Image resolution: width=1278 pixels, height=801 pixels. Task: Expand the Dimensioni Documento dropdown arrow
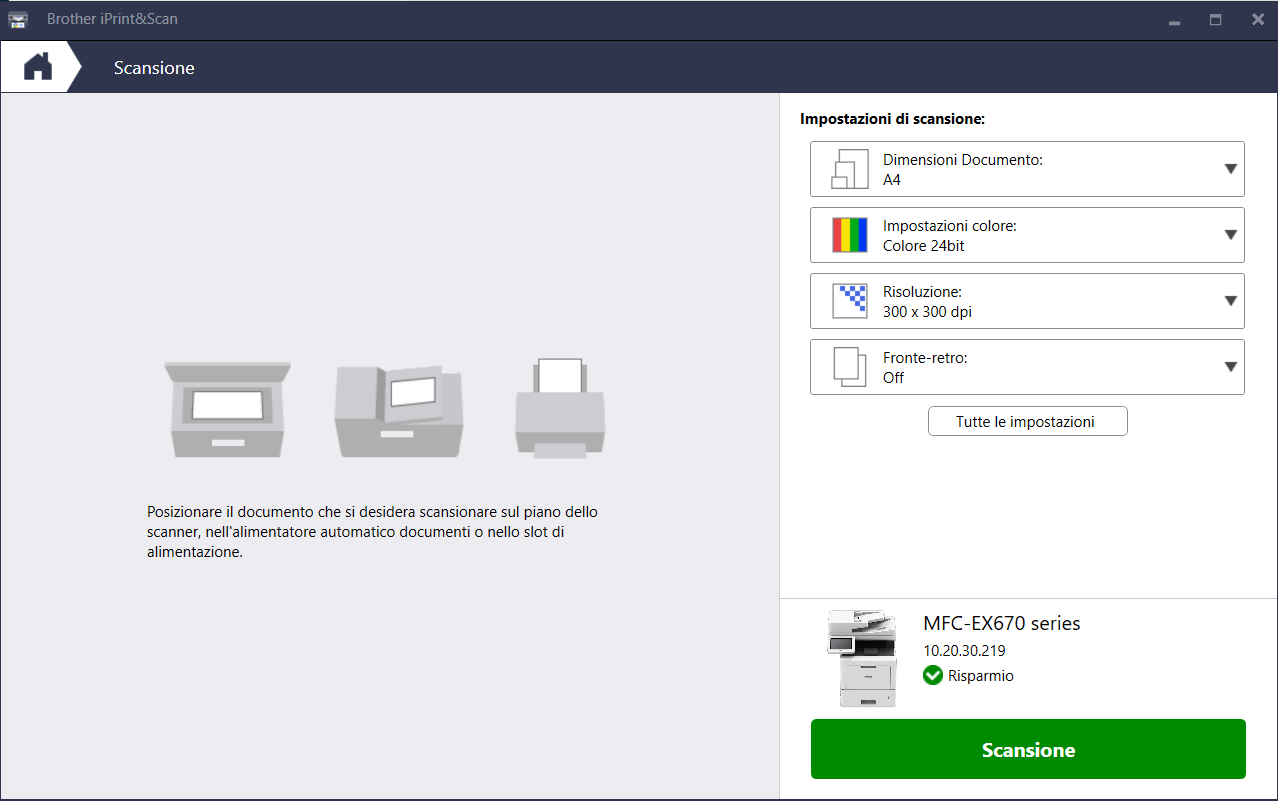[x=1231, y=169]
